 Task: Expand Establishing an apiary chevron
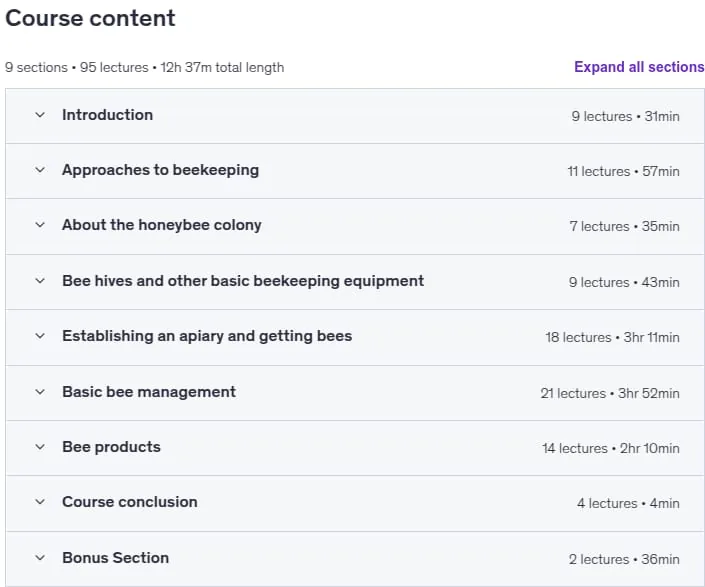click(40, 336)
